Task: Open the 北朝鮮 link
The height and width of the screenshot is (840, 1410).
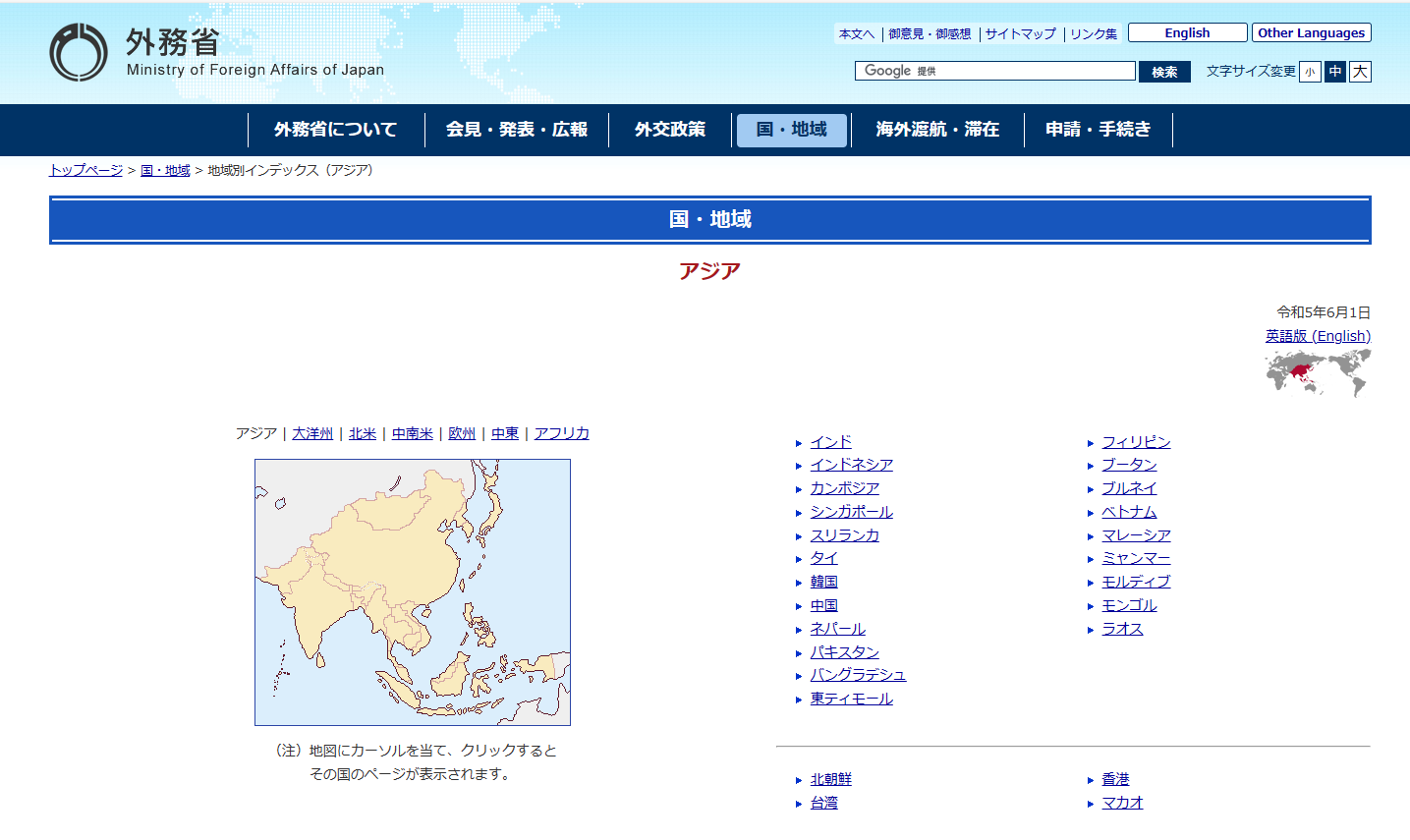Action: coord(830,779)
